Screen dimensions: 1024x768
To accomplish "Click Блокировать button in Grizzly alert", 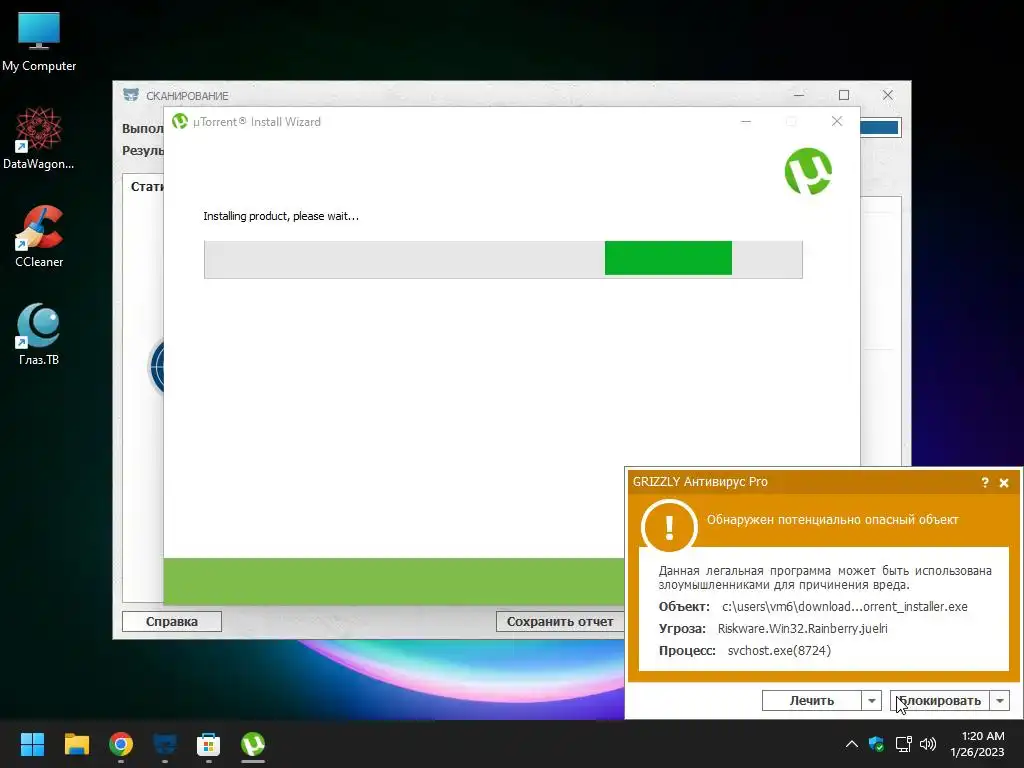I will point(940,701).
